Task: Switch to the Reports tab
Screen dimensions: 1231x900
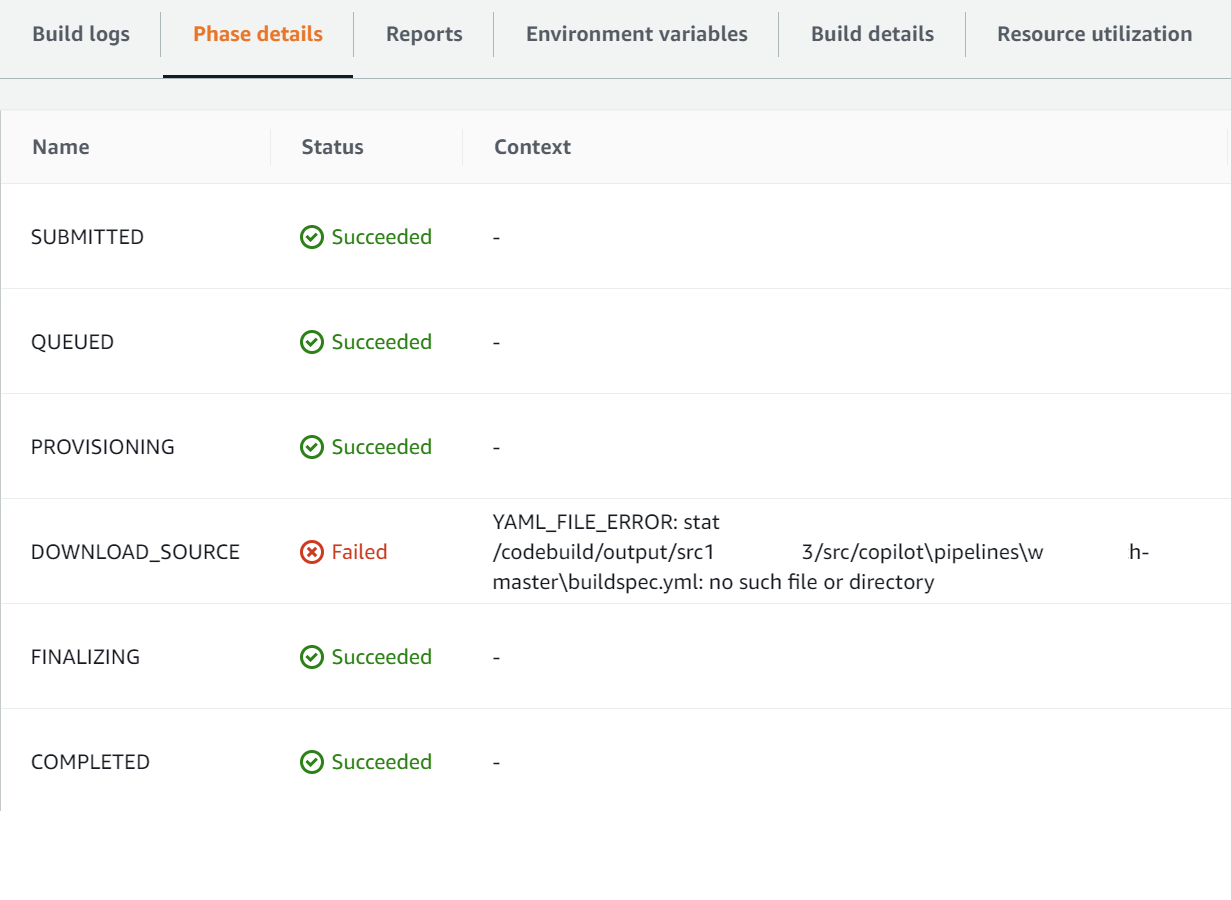Action: pyautogui.click(x=424, y=34)
